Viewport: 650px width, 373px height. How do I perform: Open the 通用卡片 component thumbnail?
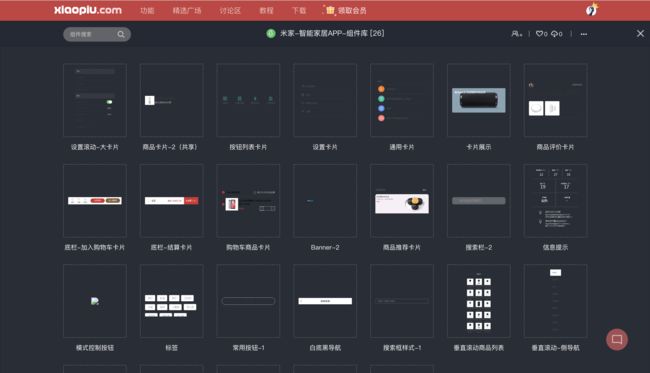402,100
